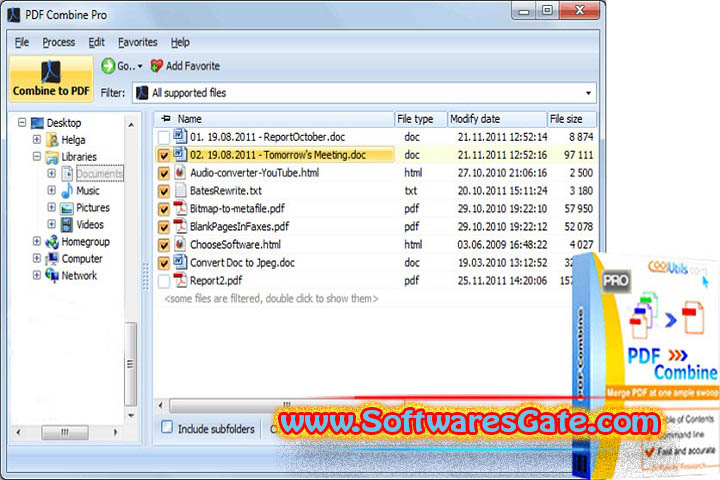
Task: Collapse the Libraries tree node
Action: tap(37, 156)
